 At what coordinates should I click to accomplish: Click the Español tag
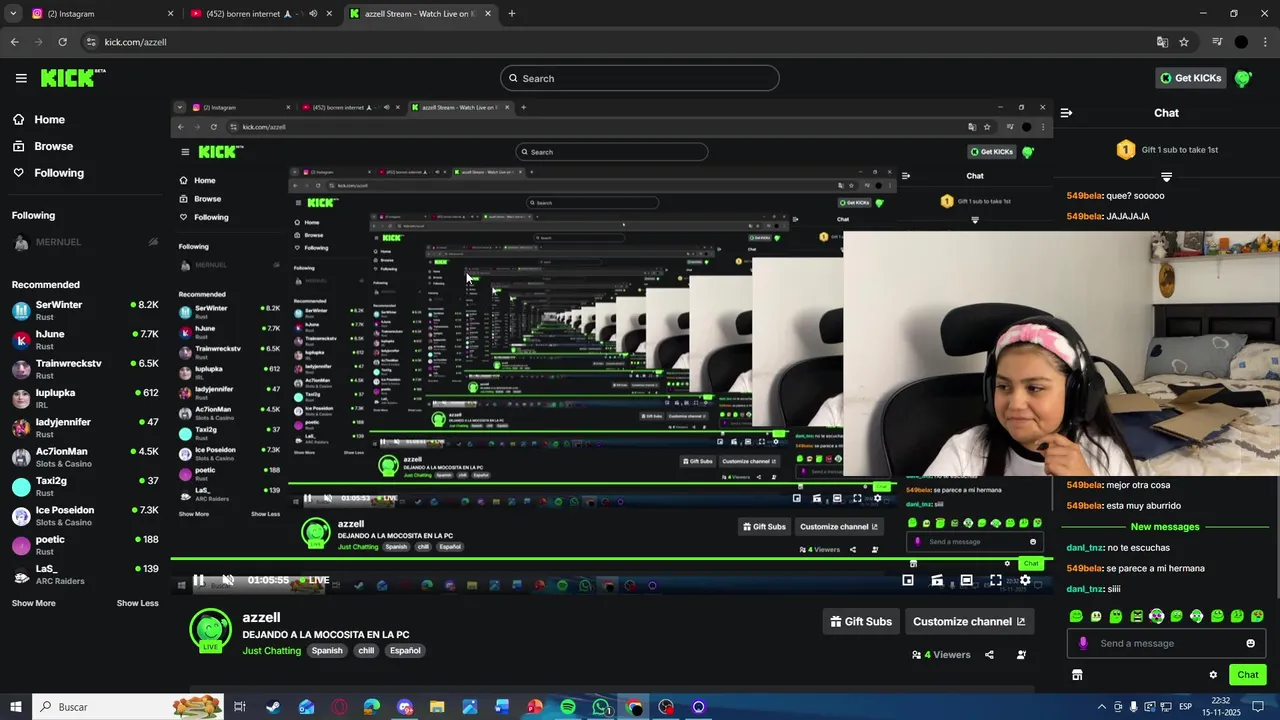405,651
